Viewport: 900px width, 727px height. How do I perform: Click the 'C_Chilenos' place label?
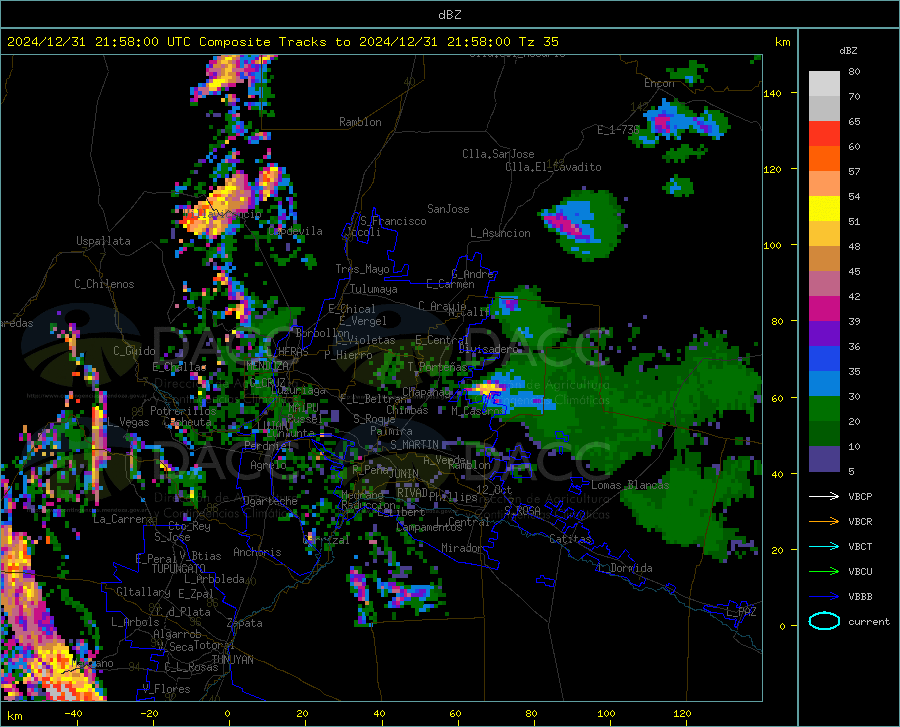(104, 284)
